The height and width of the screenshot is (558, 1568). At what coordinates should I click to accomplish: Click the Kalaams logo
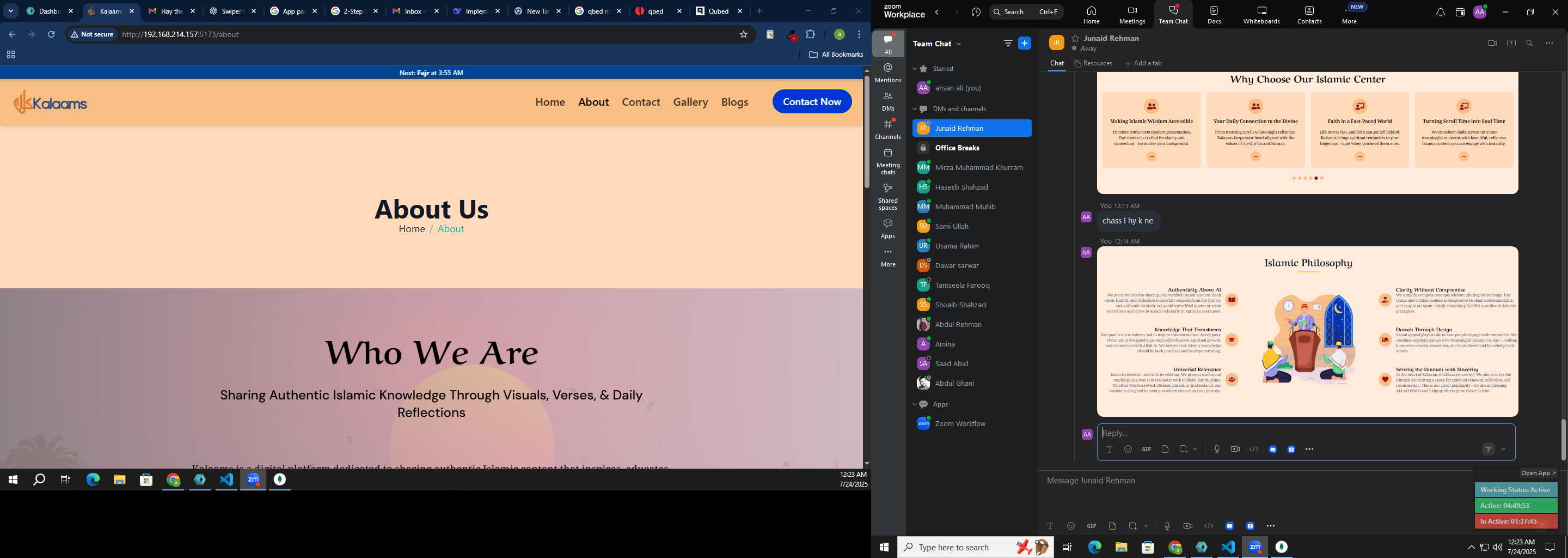tap(51, 102)
